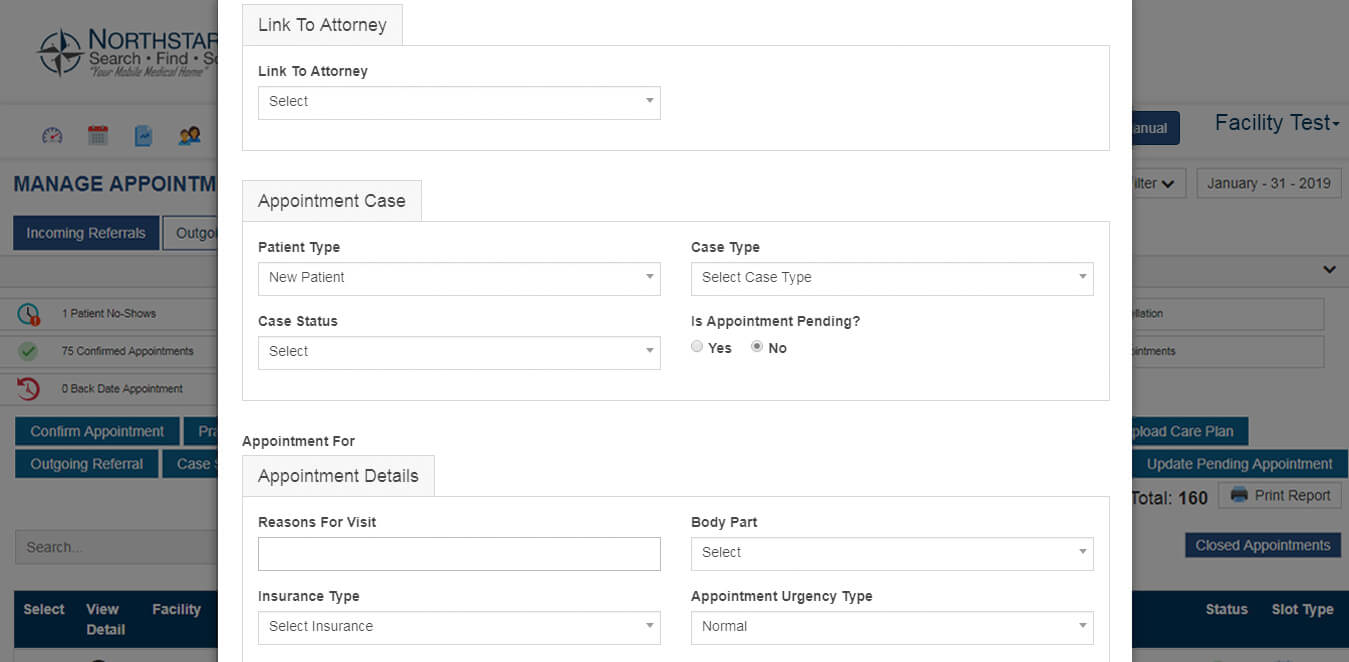The width and height of the screenshot is (1349, 662).
Task: Click the patients people icon
Action: point(189,135)
